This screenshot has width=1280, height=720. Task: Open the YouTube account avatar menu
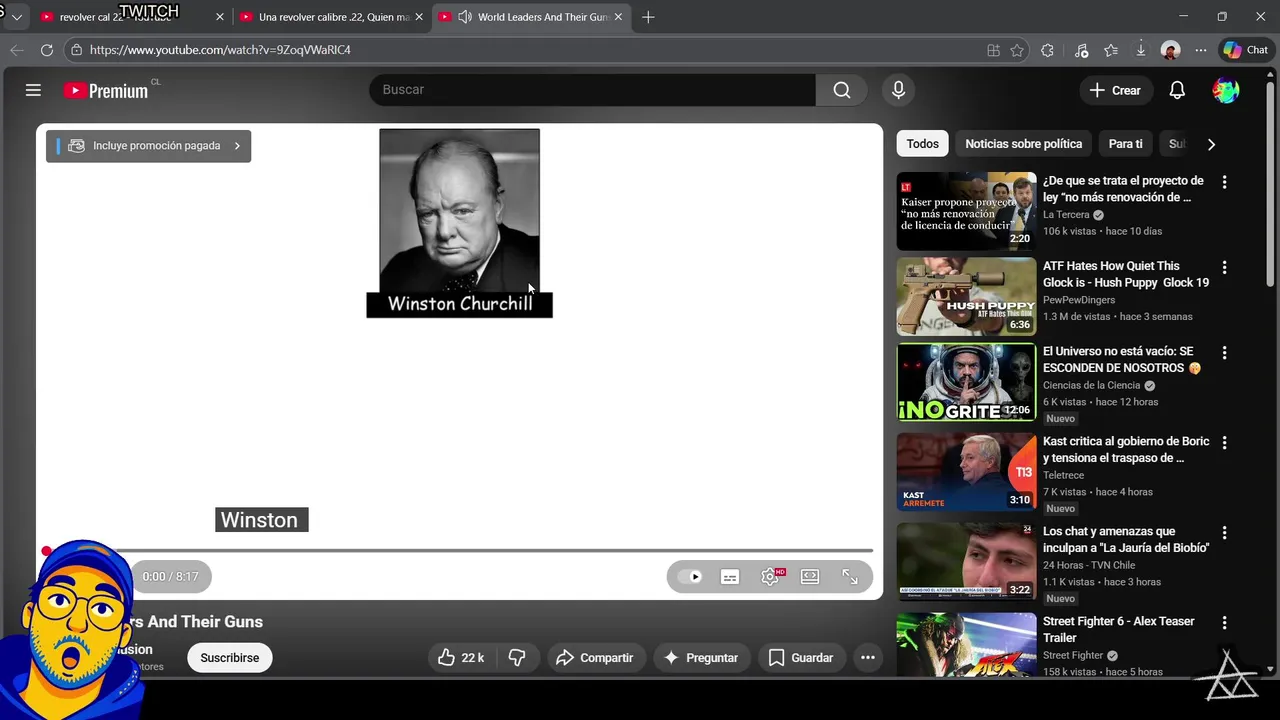[x=1226, y=90]
